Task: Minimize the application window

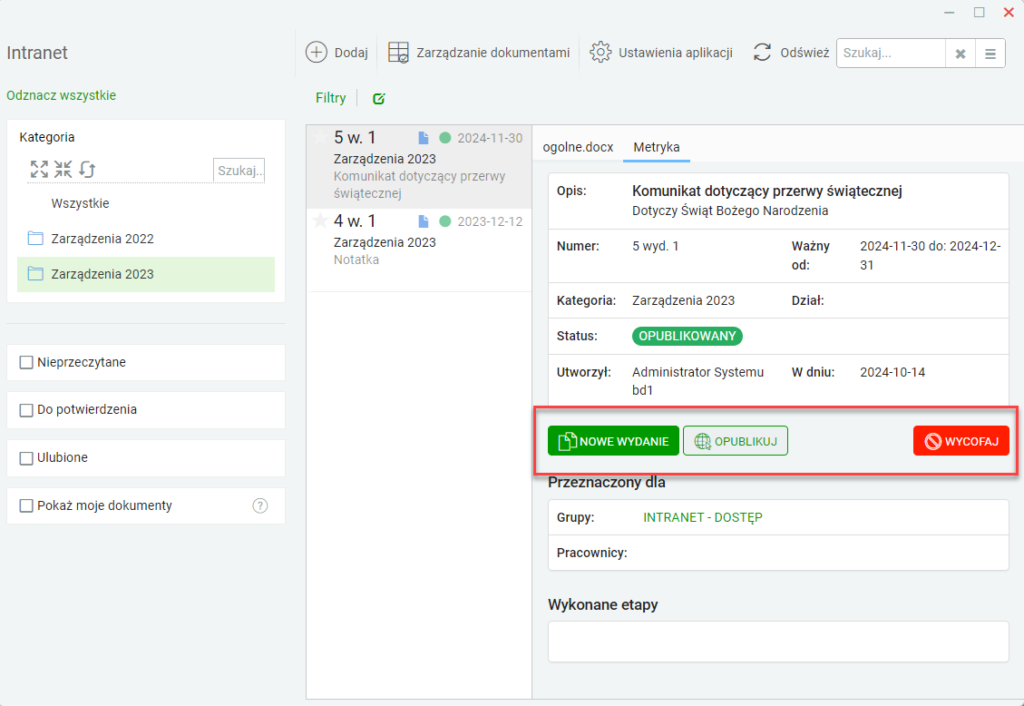Action: [x=950, y=12]
